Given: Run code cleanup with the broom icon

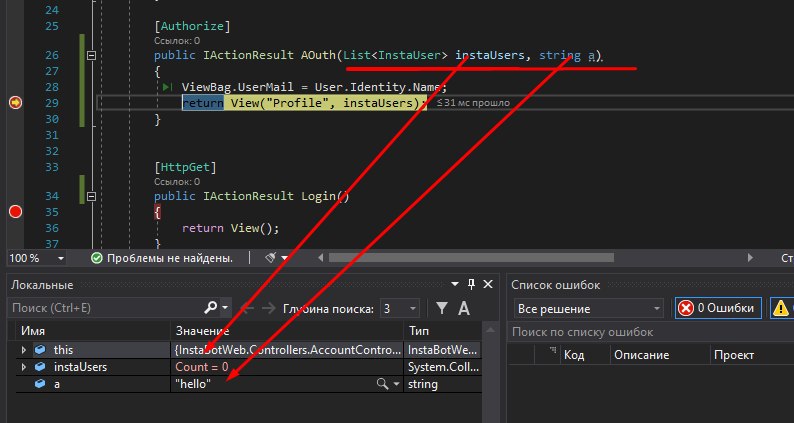Looking at the screenshot, I should point(270,258).
